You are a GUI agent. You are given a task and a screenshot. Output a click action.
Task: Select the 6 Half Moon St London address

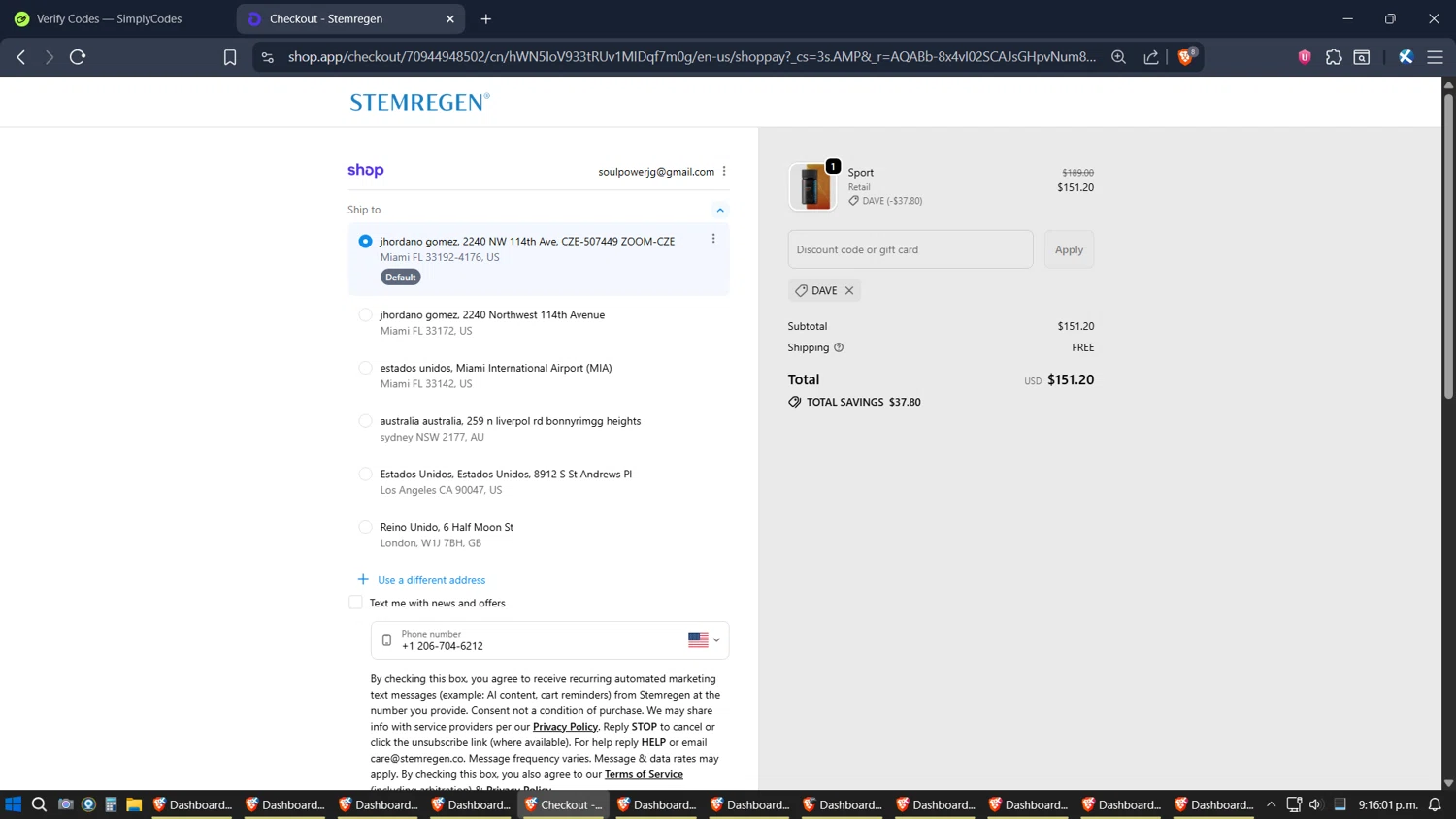tap(365, 527)
